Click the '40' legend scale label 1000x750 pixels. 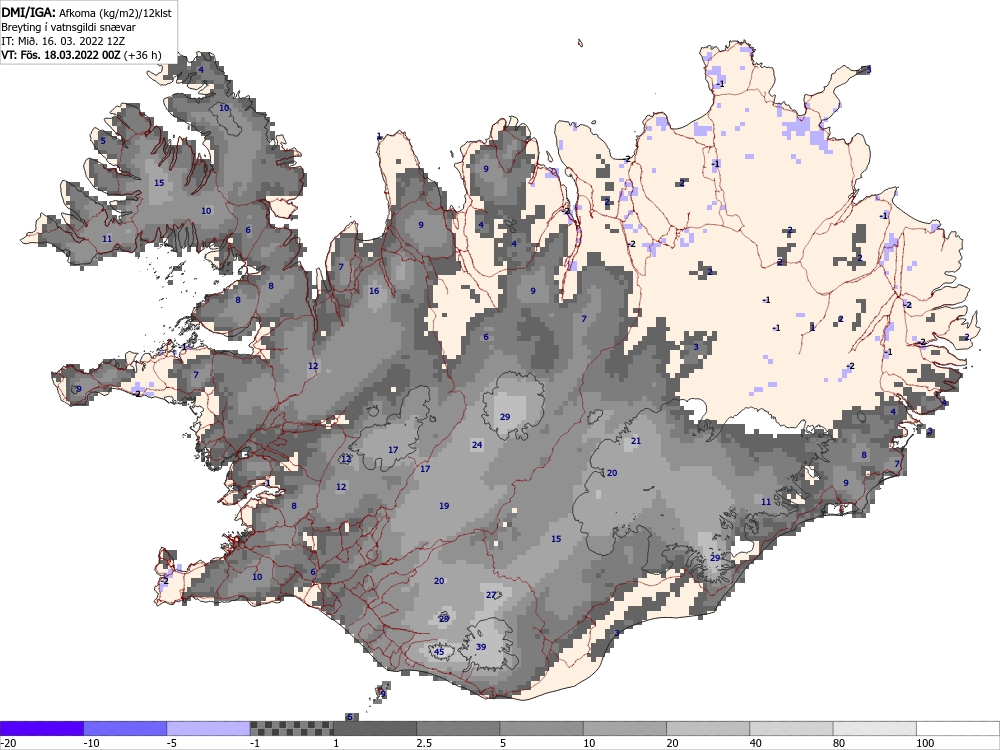coord(756,743)
